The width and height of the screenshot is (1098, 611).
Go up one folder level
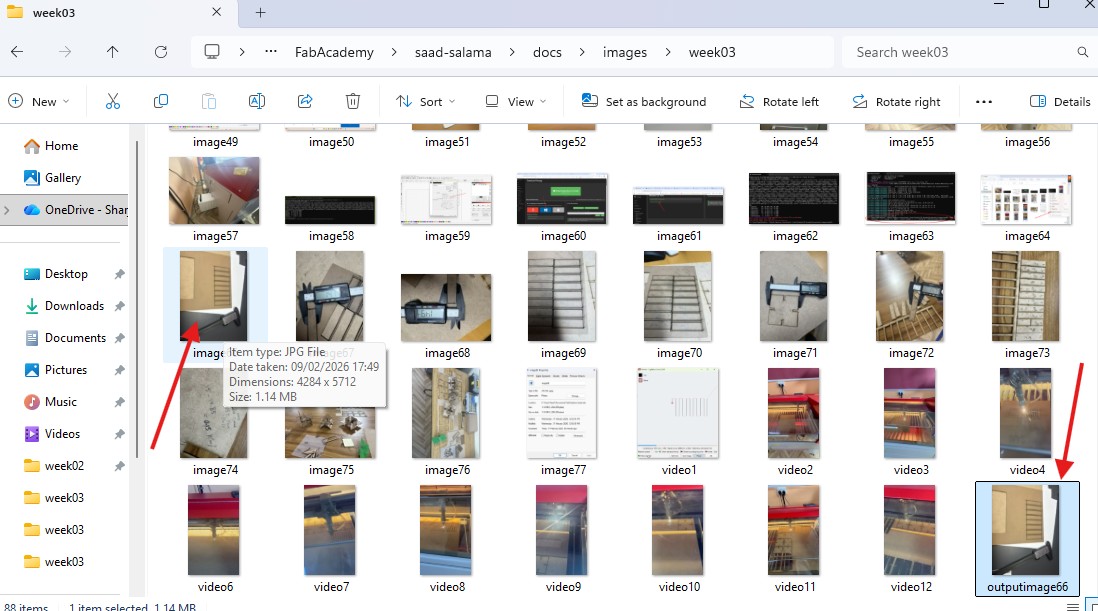(112, 52)
